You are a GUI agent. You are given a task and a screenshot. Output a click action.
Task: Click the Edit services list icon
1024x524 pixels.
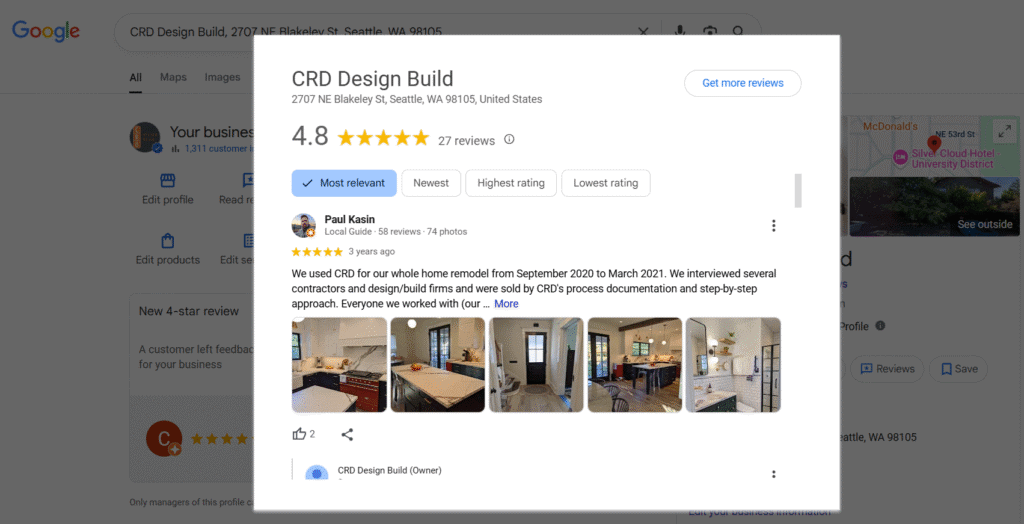coord(249,240)
